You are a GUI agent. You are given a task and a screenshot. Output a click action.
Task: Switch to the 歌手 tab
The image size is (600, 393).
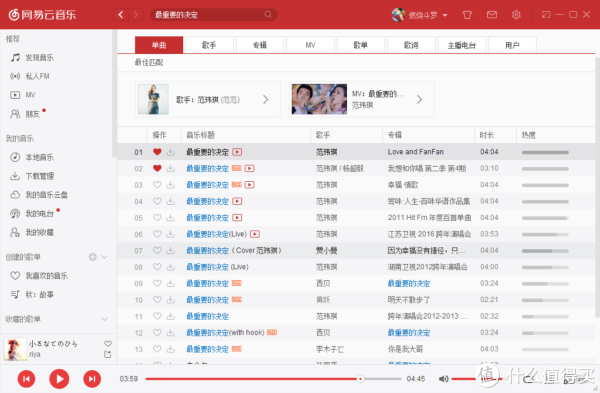click(209, 45)
